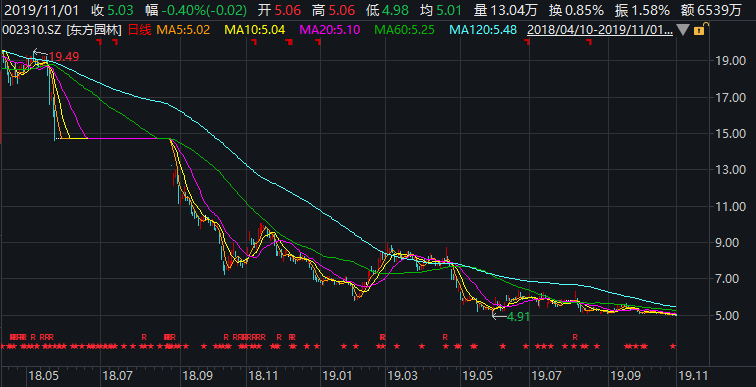Screen dimensions: 756x387
Task: Click the red flag marker beside the 19.07 gridline
Action: click(527, 42)
